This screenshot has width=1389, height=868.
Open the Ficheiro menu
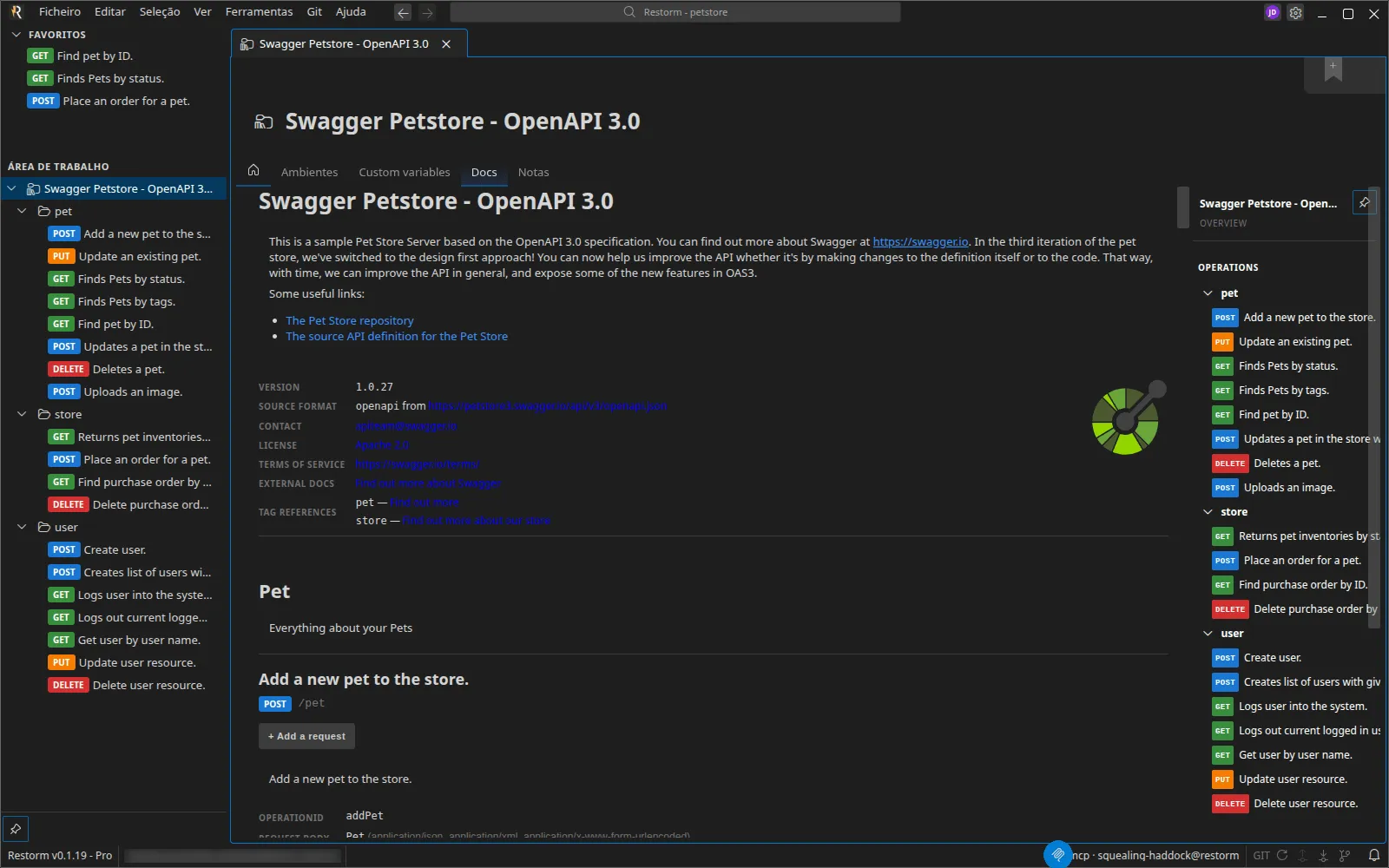pyautogui.click(x=60, y=12)
